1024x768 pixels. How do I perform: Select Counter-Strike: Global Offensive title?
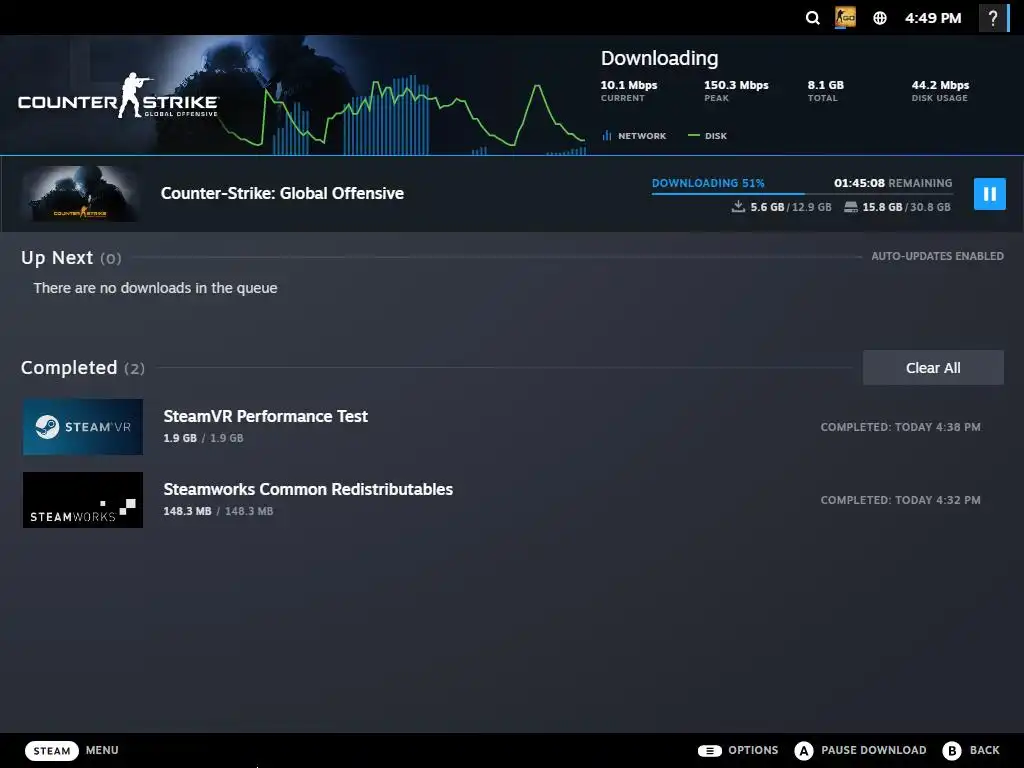point(282,193)
